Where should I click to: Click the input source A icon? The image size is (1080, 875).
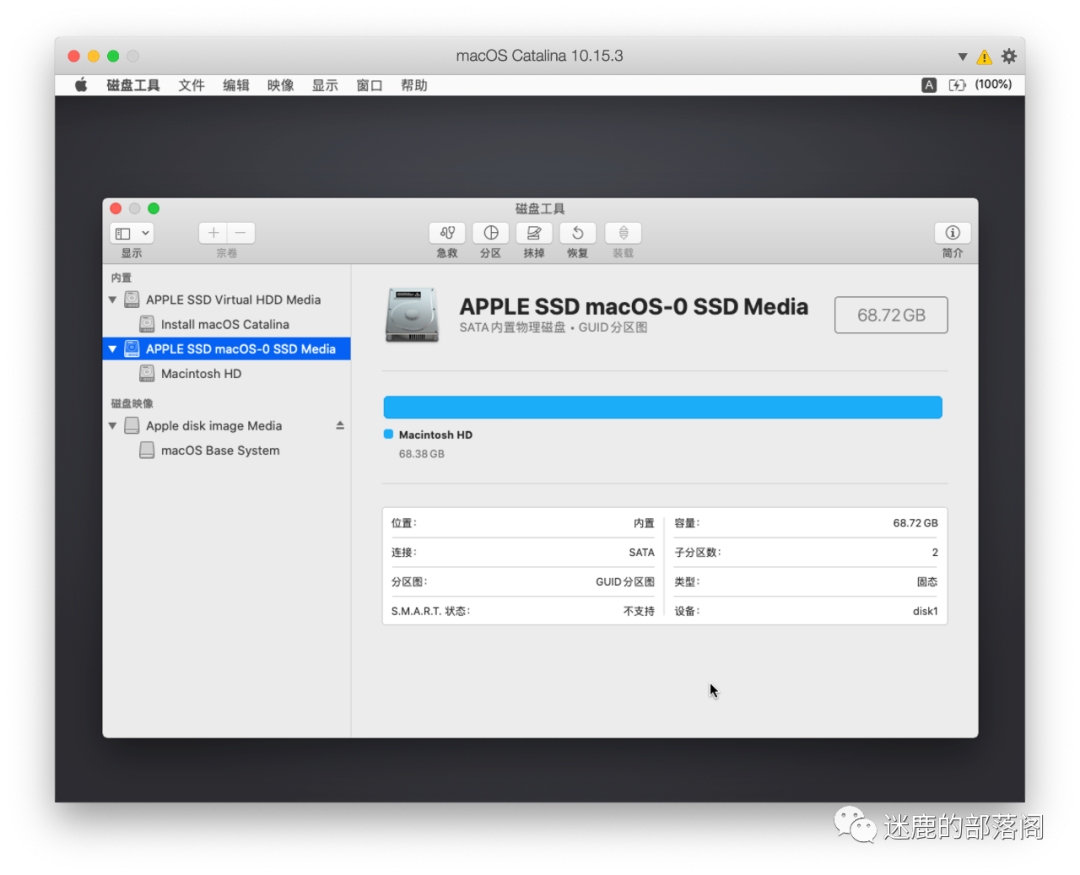click(x=929, y=85)
